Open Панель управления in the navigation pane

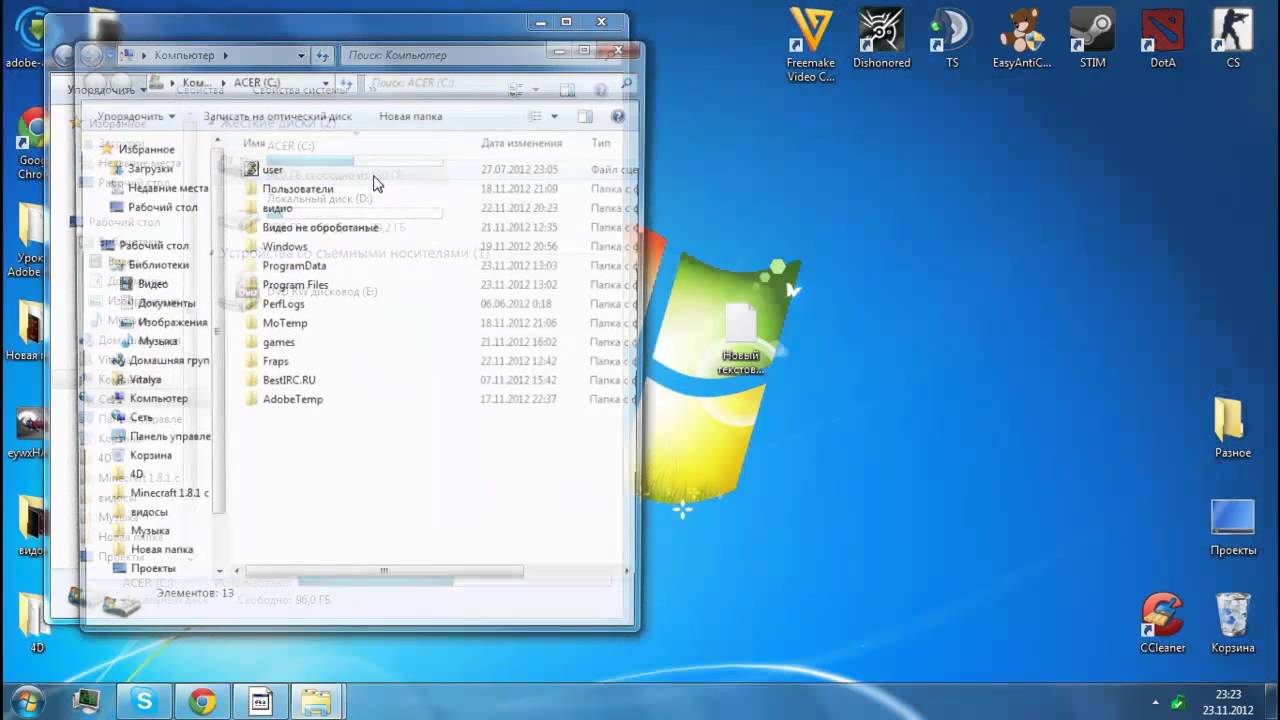(x=170, y=436)
